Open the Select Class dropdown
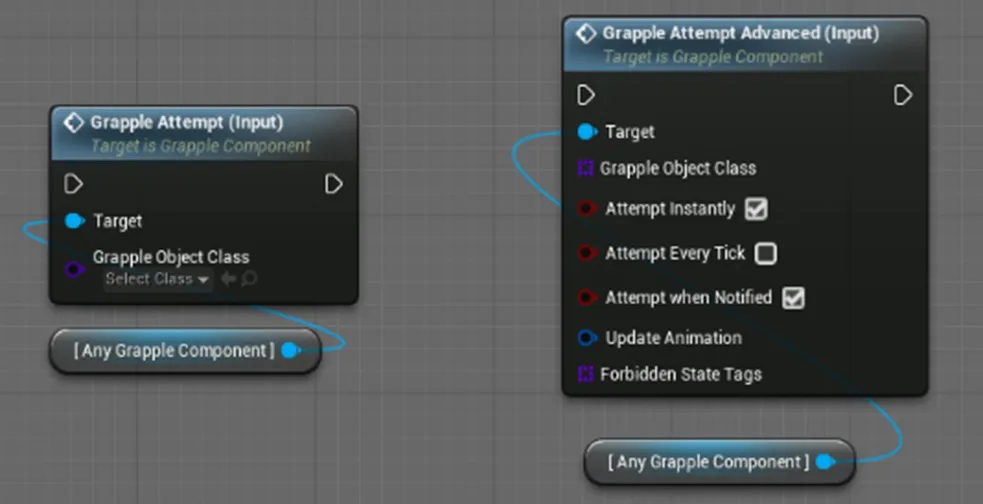The image size is (983, 504). (x=158, y=279)
